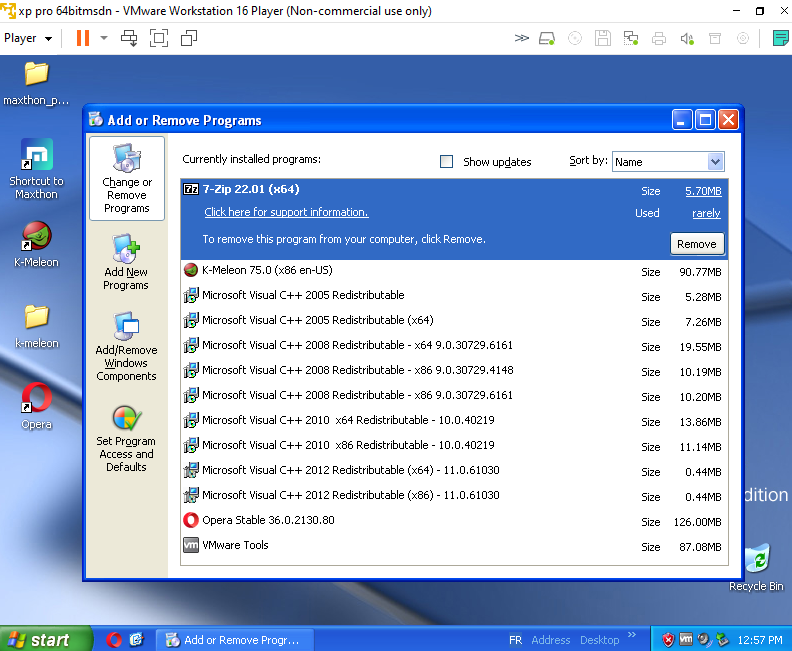The height and width of the screenshot is (651, 792).
Task: Open the Recycle Bin on desktop
Action: coord(756,568)
